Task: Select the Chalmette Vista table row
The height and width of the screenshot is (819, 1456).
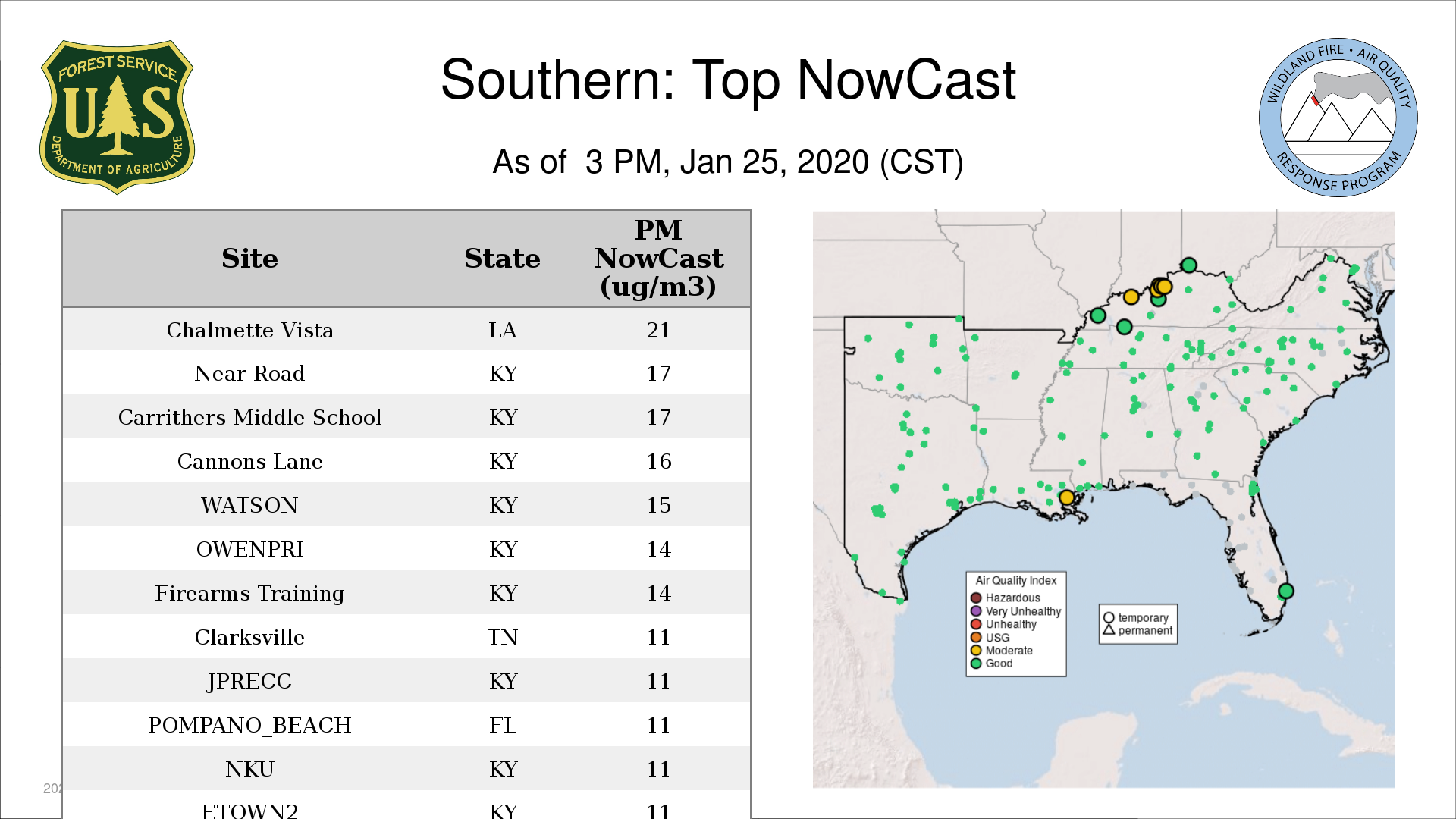Action: (x=406, y=330)
